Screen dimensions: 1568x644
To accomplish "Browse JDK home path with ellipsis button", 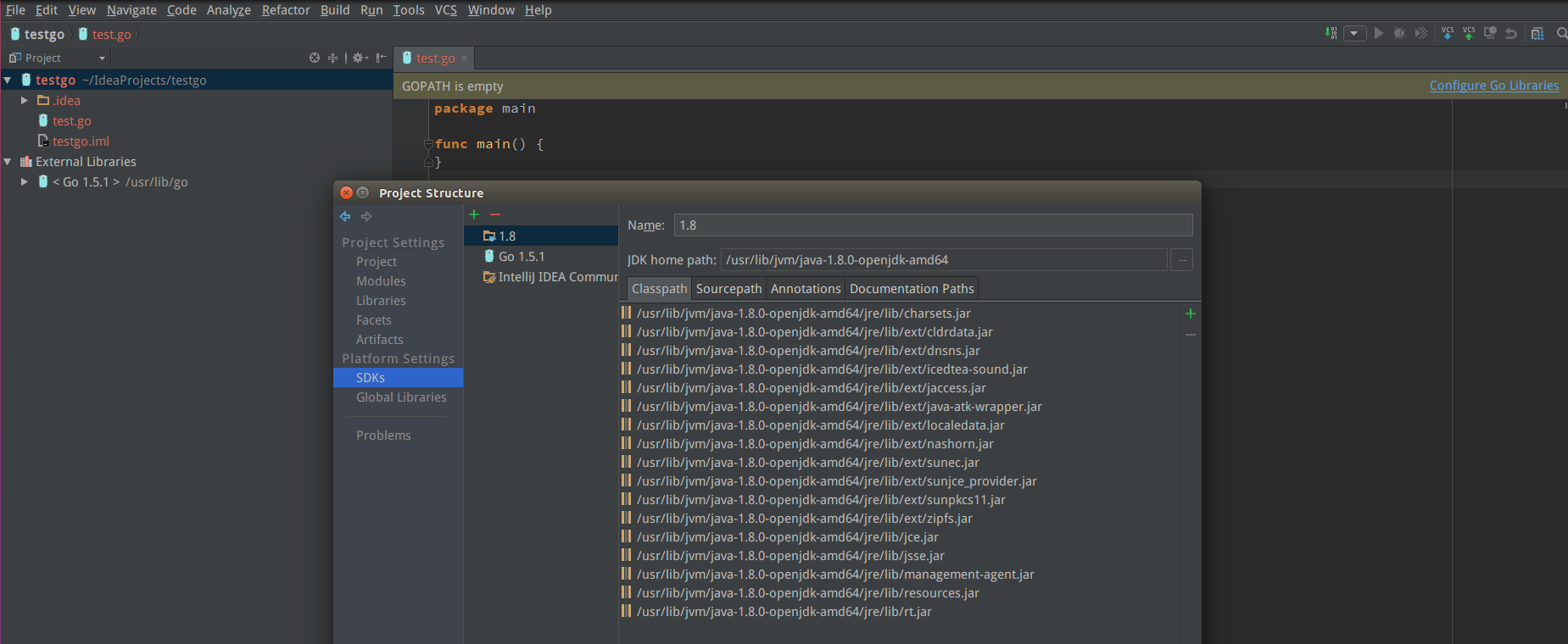I will click(1181, 259).
